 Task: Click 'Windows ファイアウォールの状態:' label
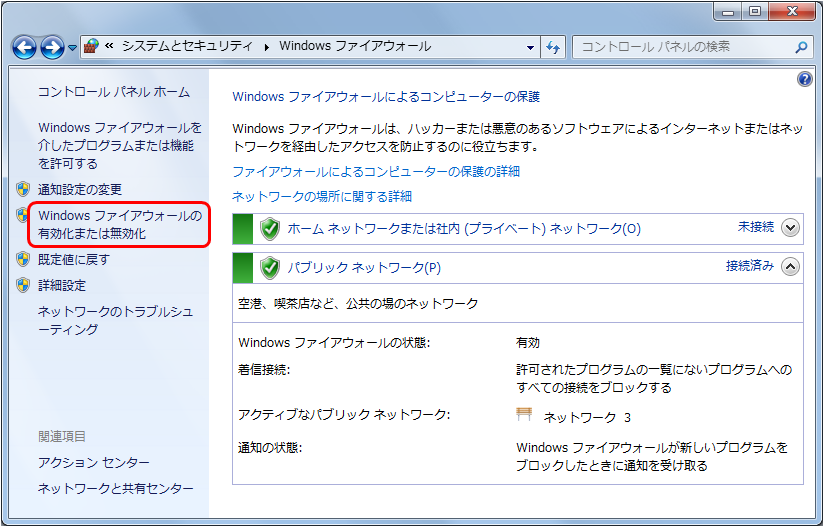(334, 343)
